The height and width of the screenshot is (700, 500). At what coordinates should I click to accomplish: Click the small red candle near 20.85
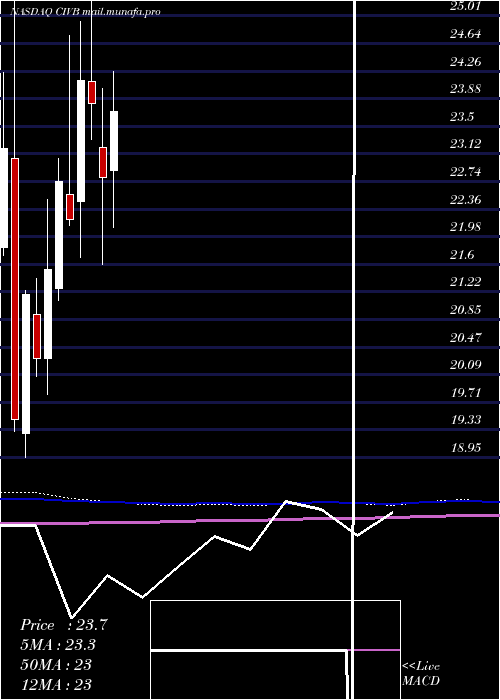(37, 336)
